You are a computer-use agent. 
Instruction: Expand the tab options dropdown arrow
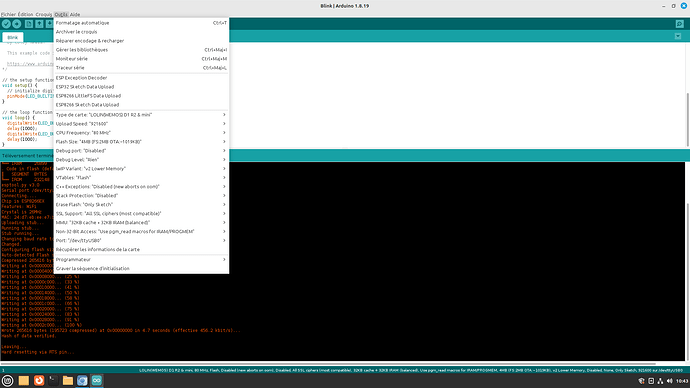click(678, 37)
